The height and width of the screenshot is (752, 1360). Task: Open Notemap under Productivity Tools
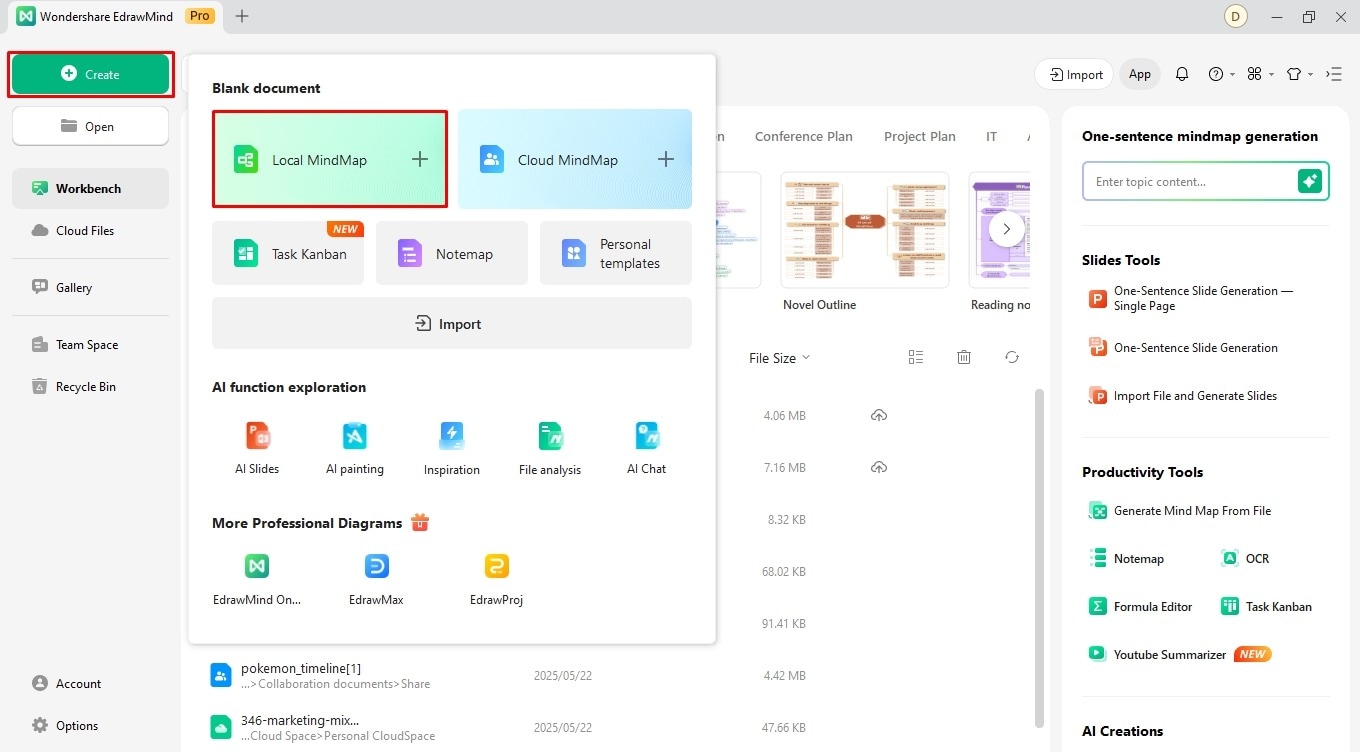(1127, 558)
